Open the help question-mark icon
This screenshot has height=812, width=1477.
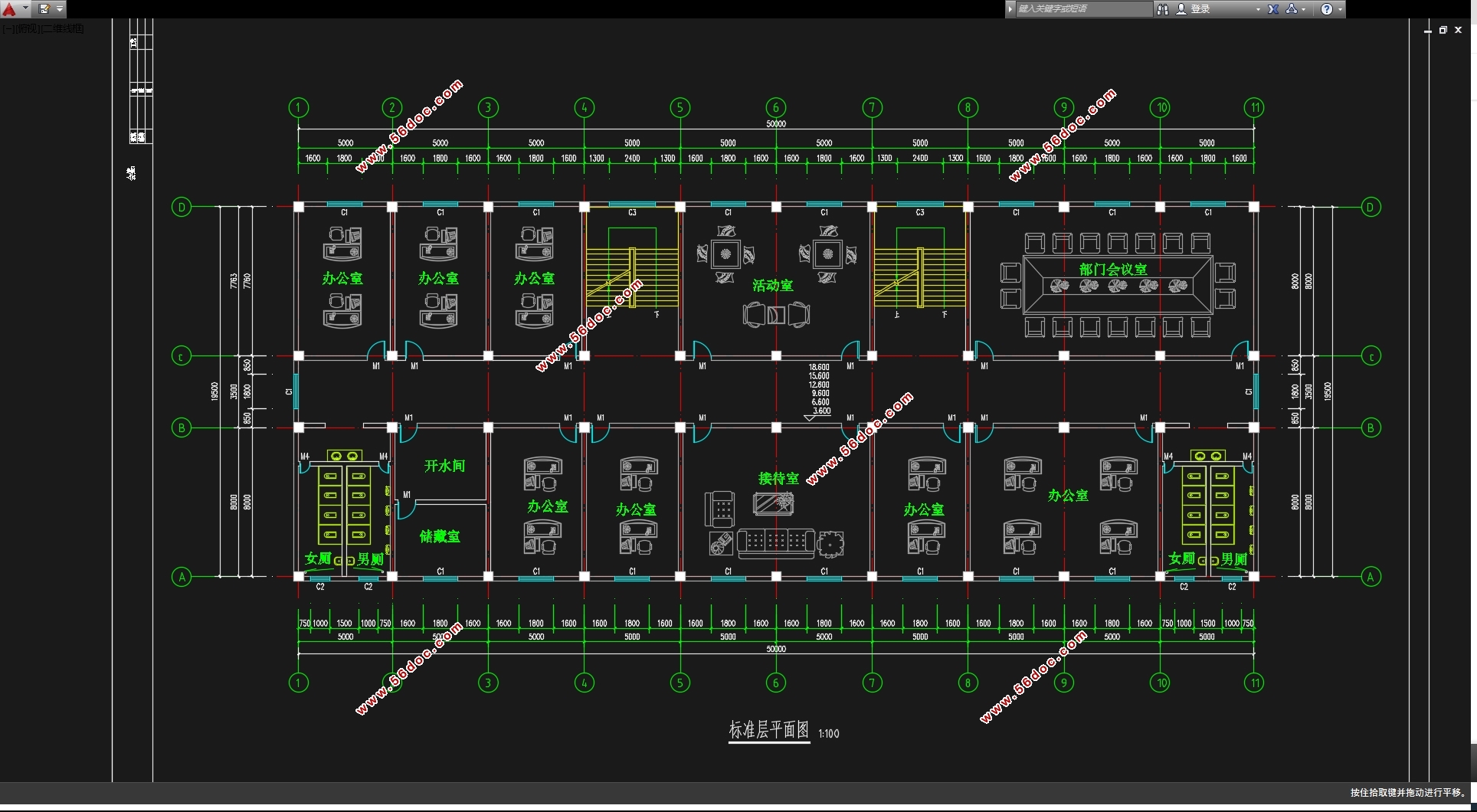[1327, 9]
